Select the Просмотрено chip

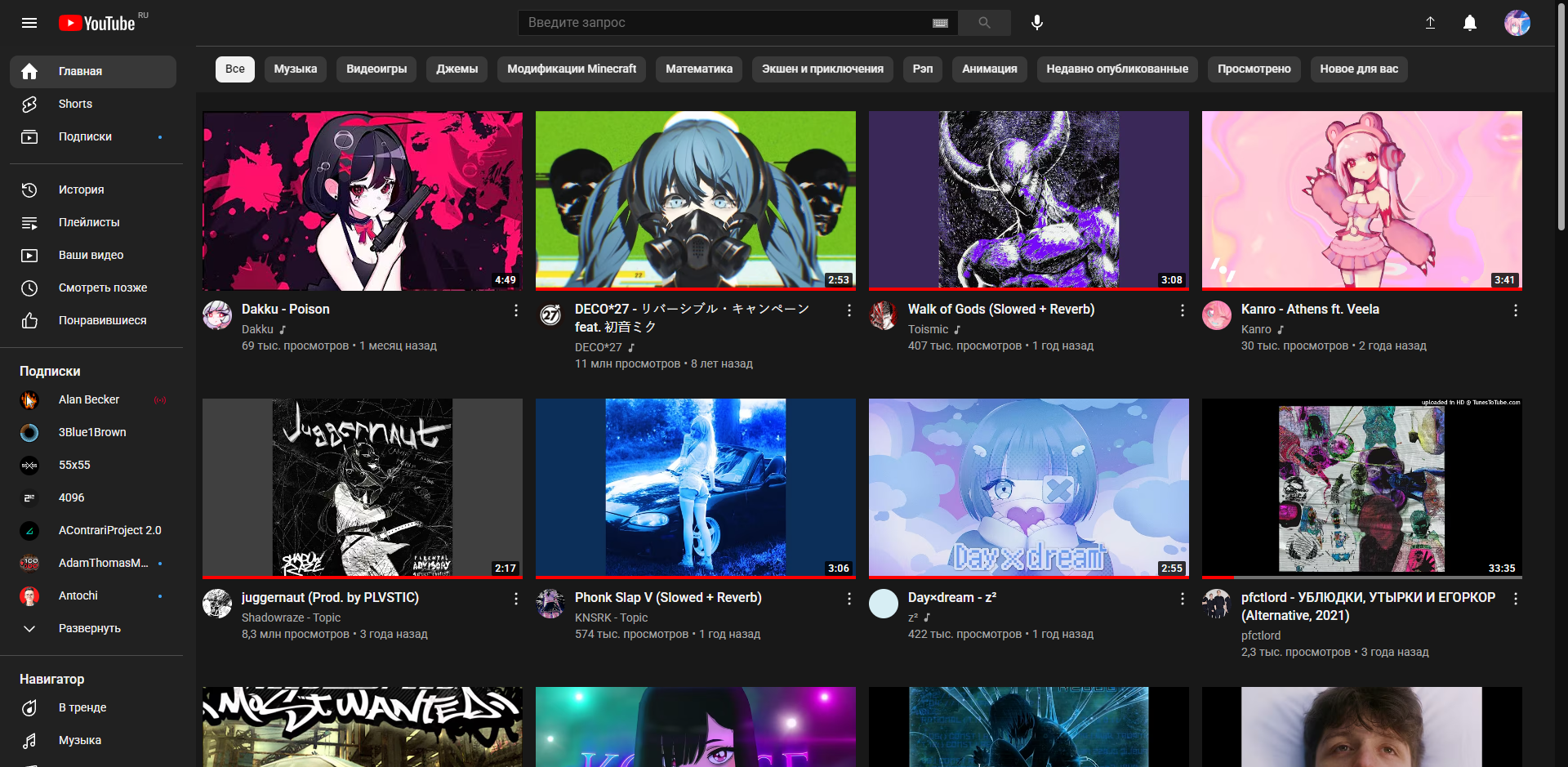click(1254, 69)
